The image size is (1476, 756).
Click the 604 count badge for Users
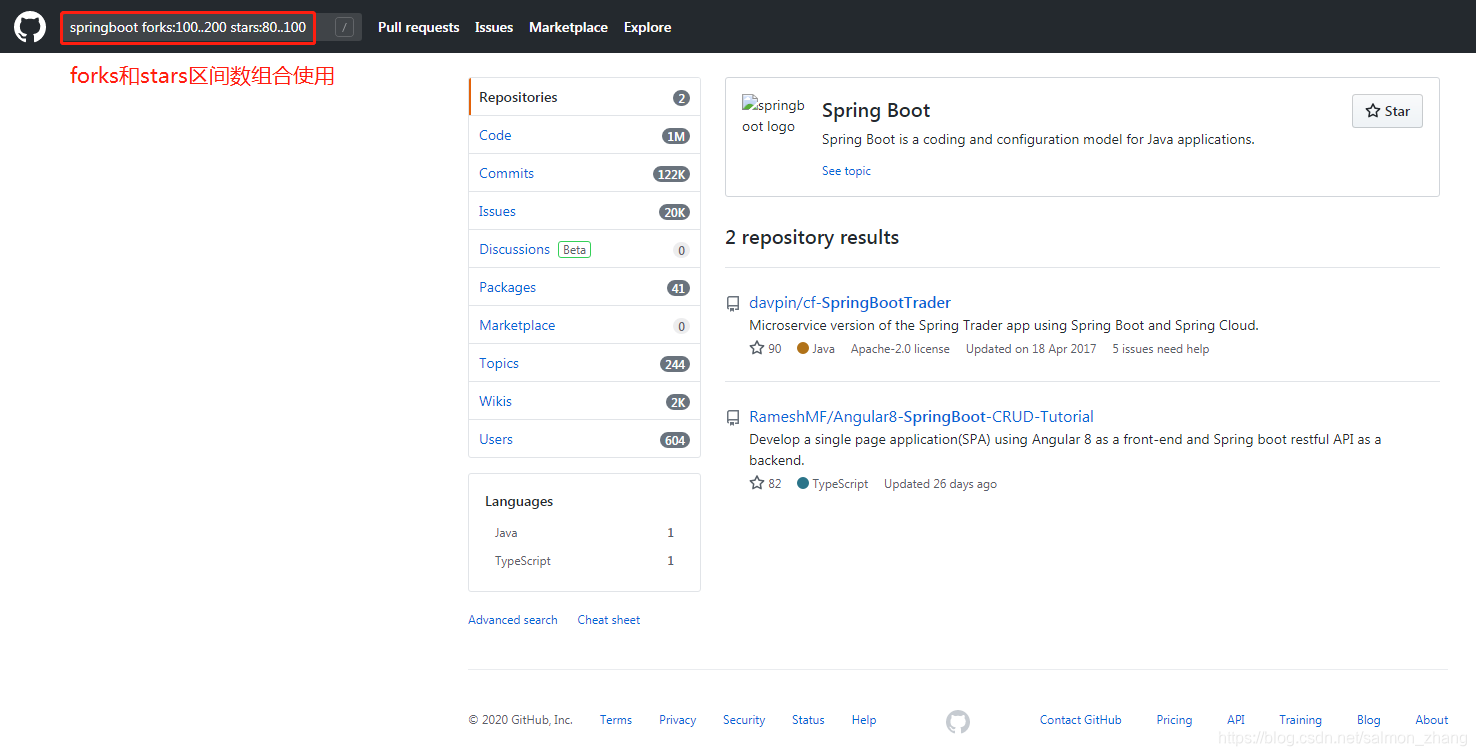pyautogui.click(x=675, y=440)
